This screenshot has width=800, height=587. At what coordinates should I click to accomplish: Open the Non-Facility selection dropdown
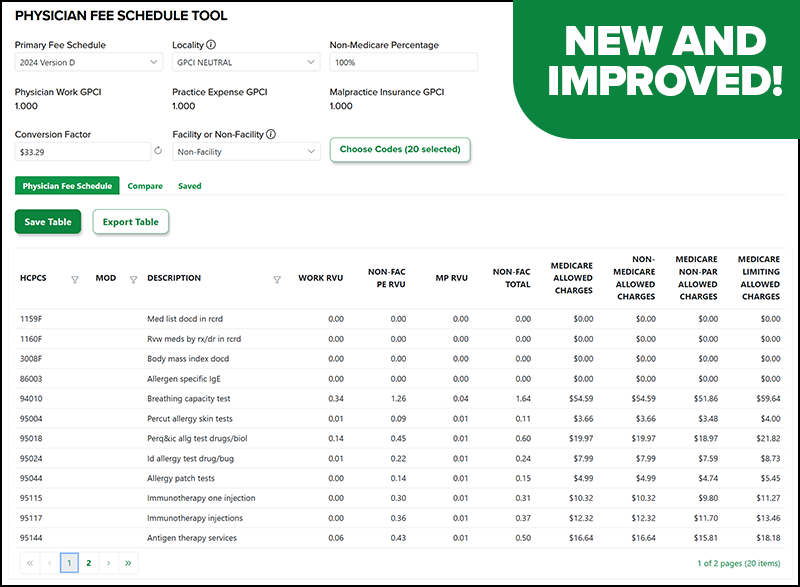click(246, 151)
